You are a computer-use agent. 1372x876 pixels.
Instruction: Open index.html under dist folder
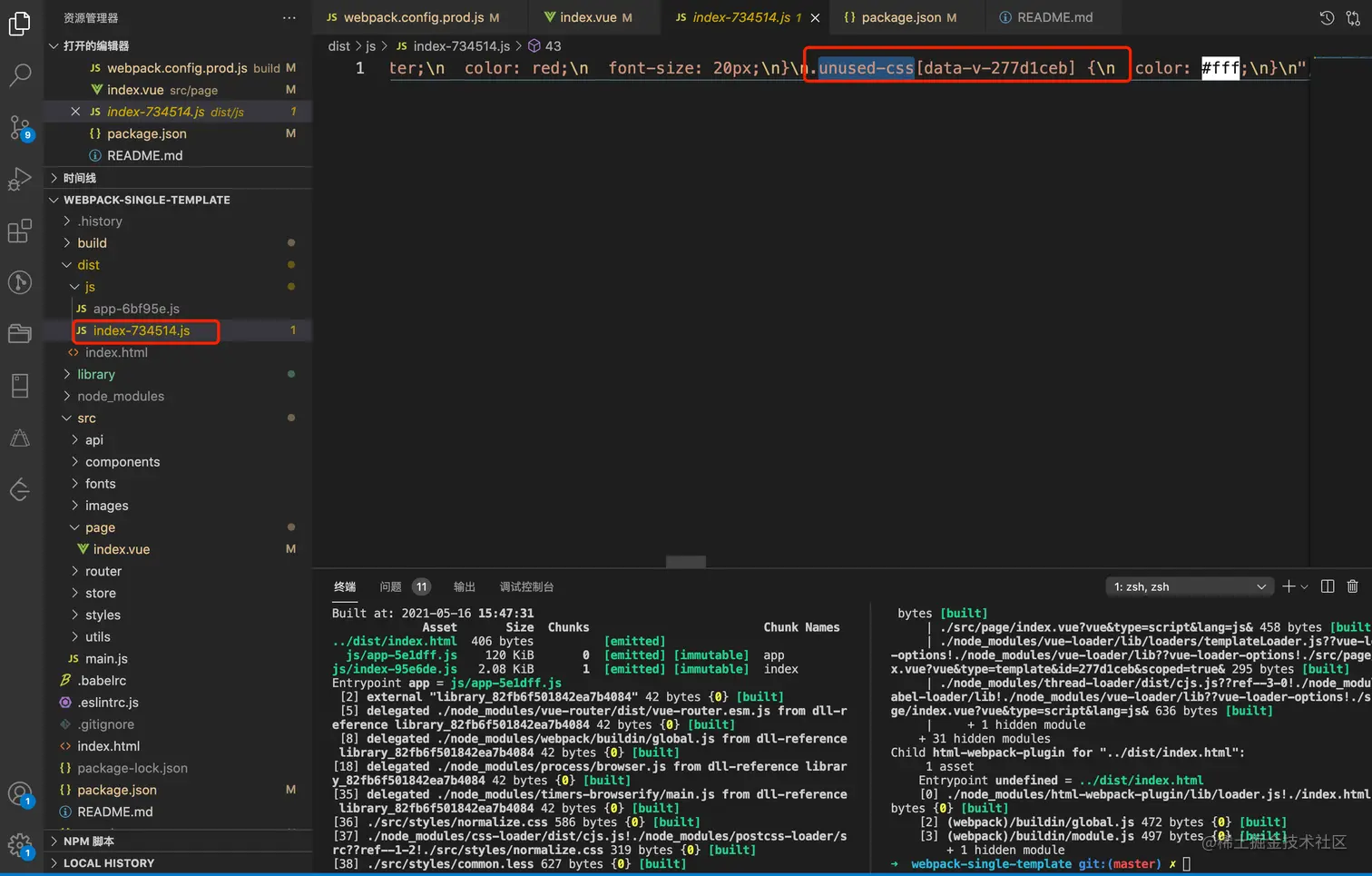point(179,352)
